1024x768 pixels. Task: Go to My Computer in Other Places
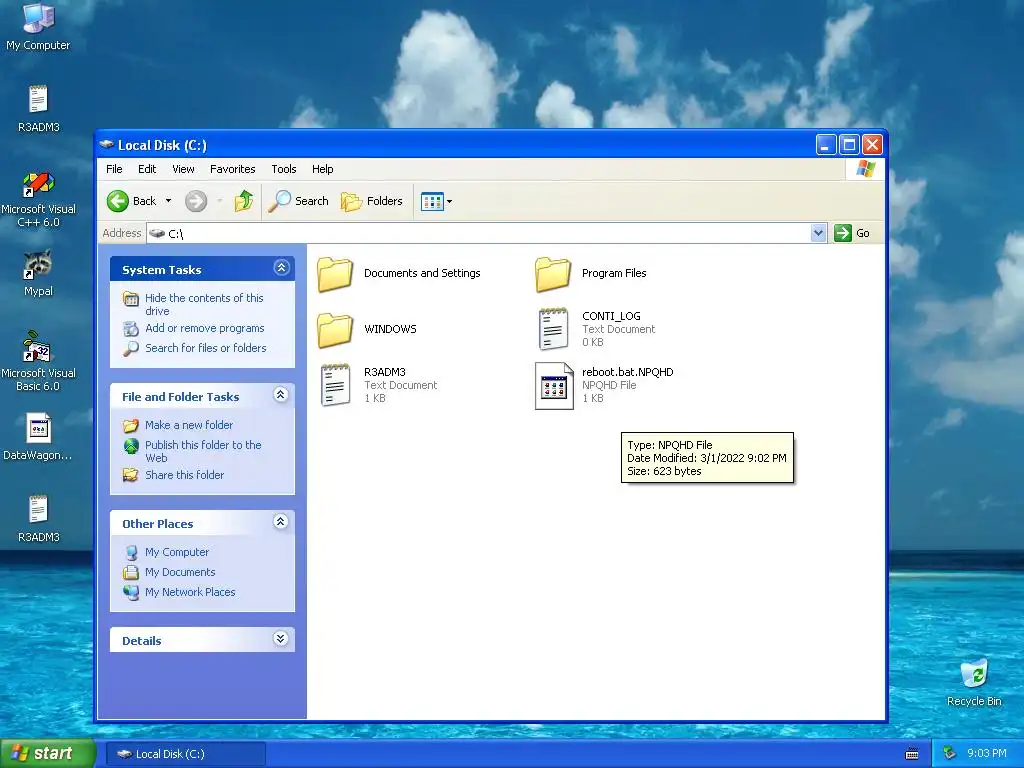pyautogui.click(x=177, y=552)
